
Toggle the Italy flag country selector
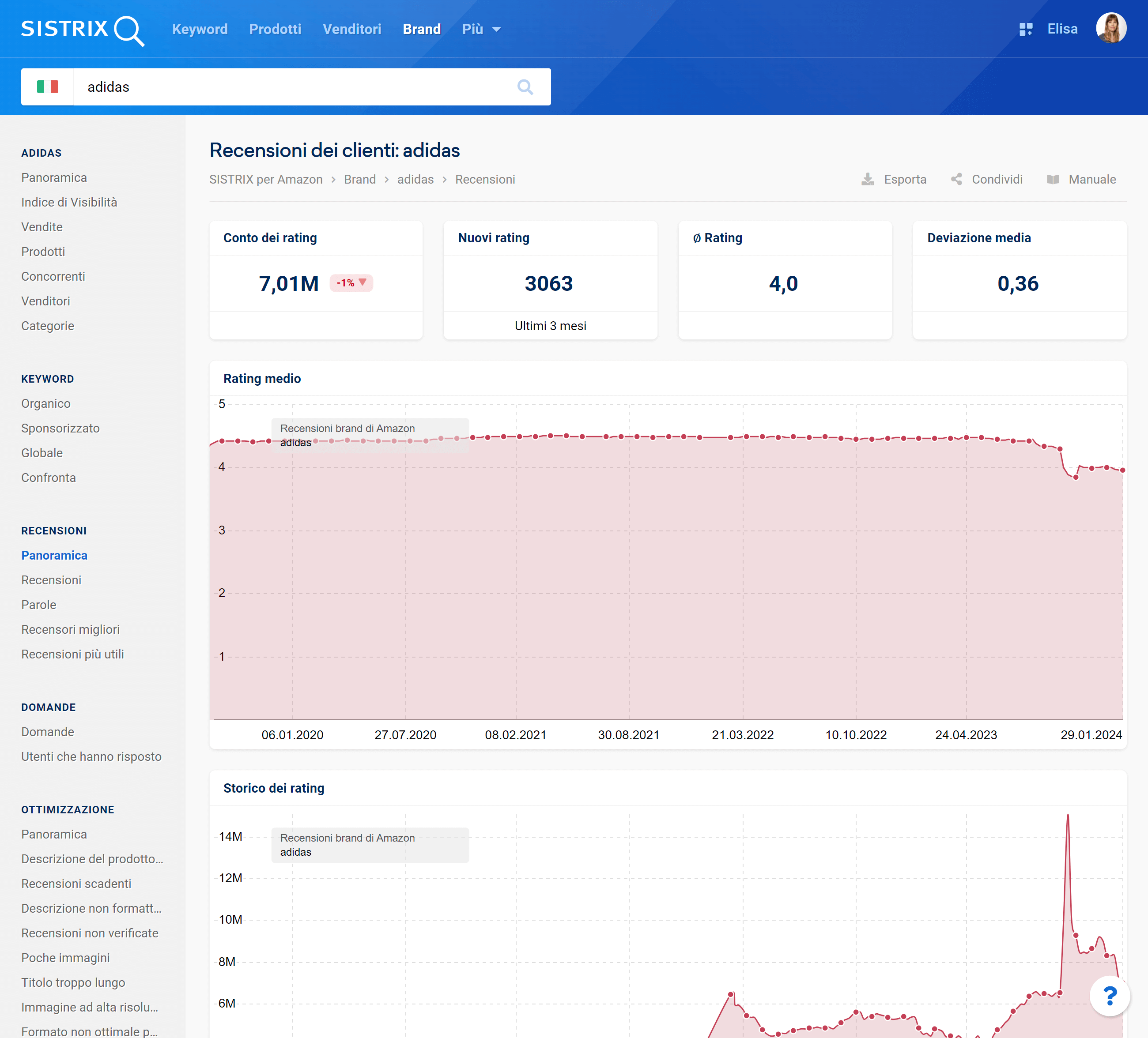(47, 86)
